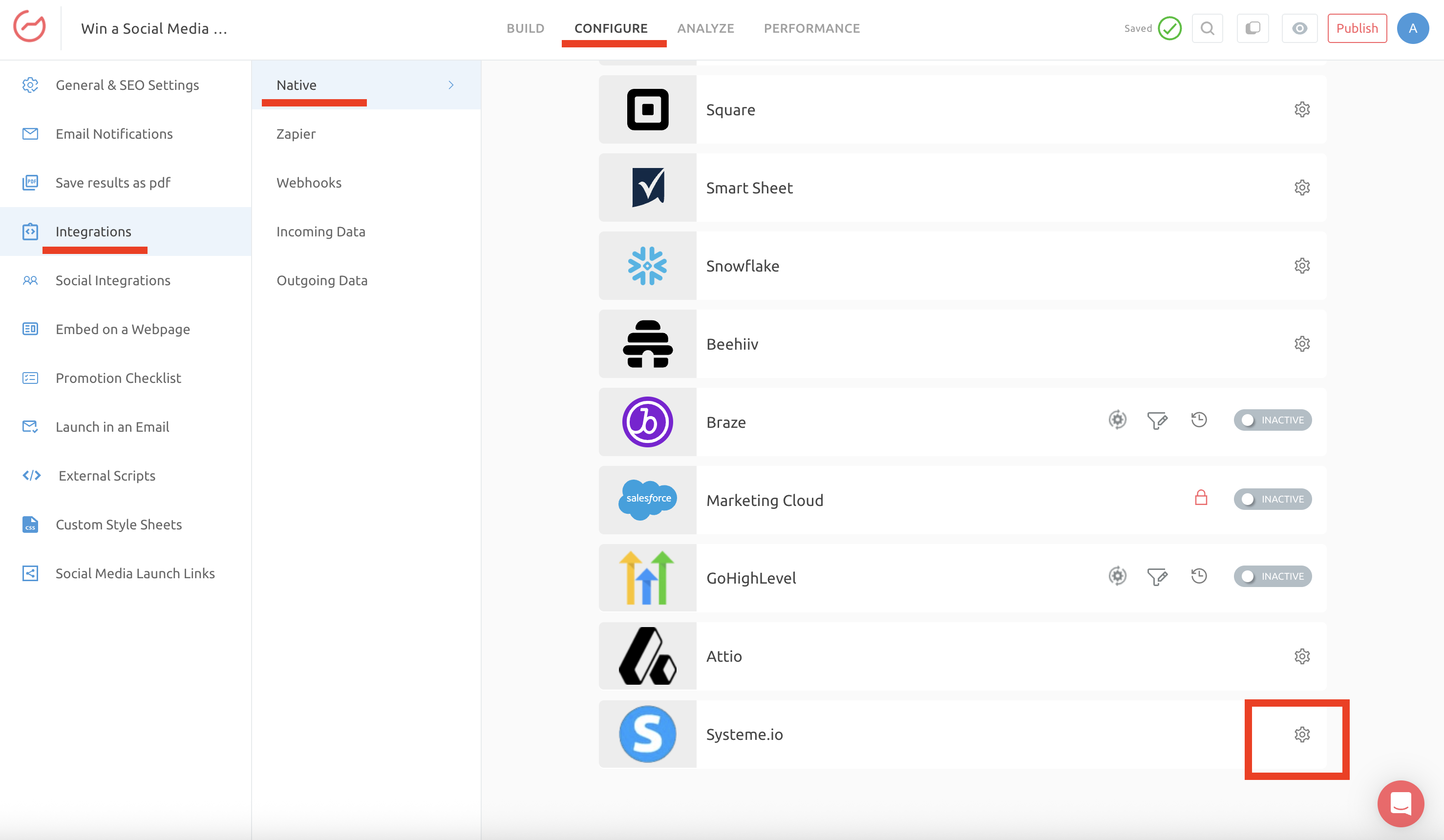
Task: Select Webhooks in integrations submenu
Action: tap(309, 183)
